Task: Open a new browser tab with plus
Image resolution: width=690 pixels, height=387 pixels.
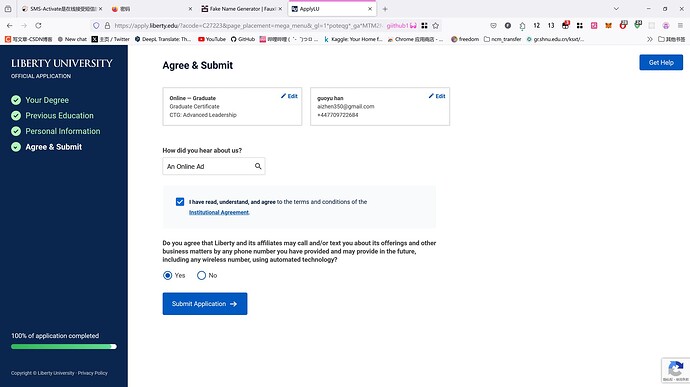Action: tap(385, 9)
